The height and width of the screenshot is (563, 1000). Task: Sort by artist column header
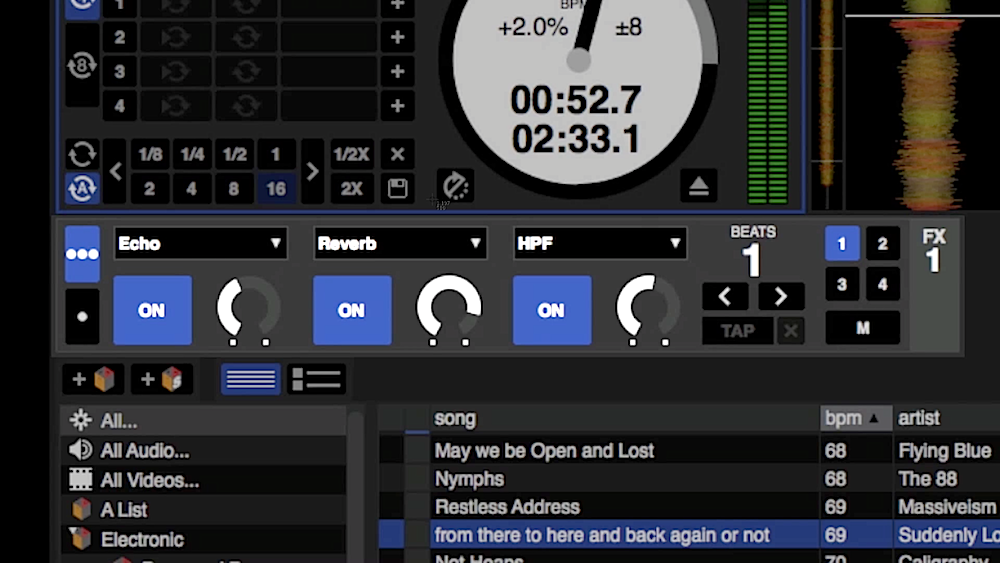pos(947,418)
